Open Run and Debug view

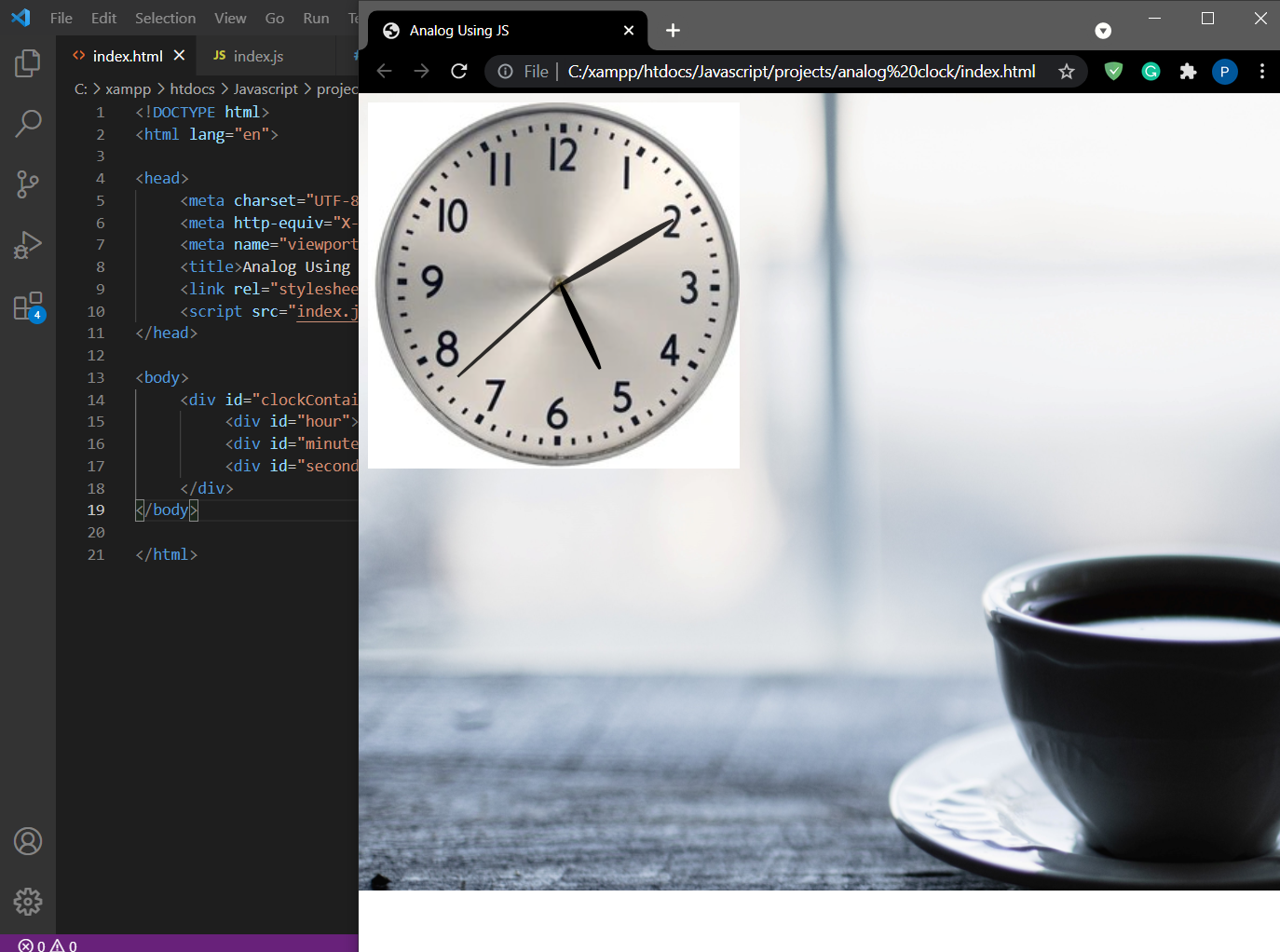click(x=28, y=245)
